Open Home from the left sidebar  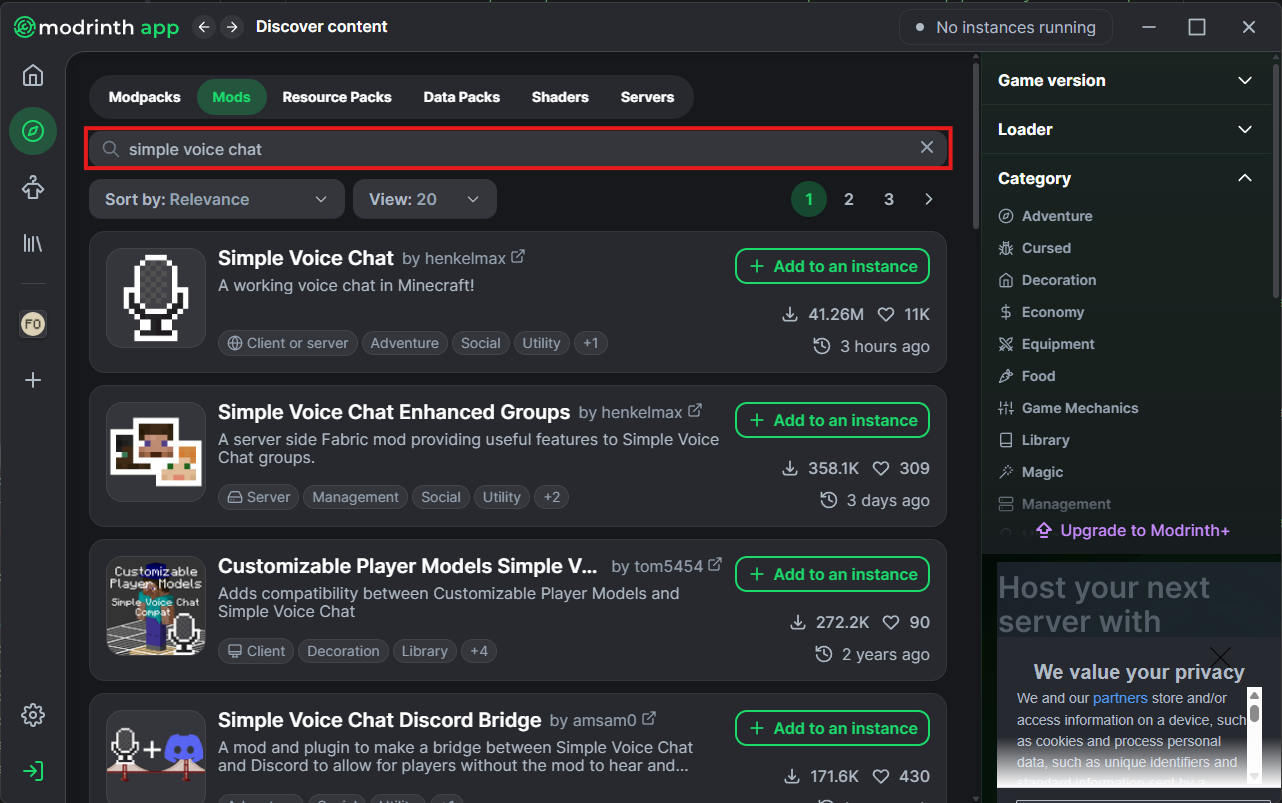tap(33, 75)
